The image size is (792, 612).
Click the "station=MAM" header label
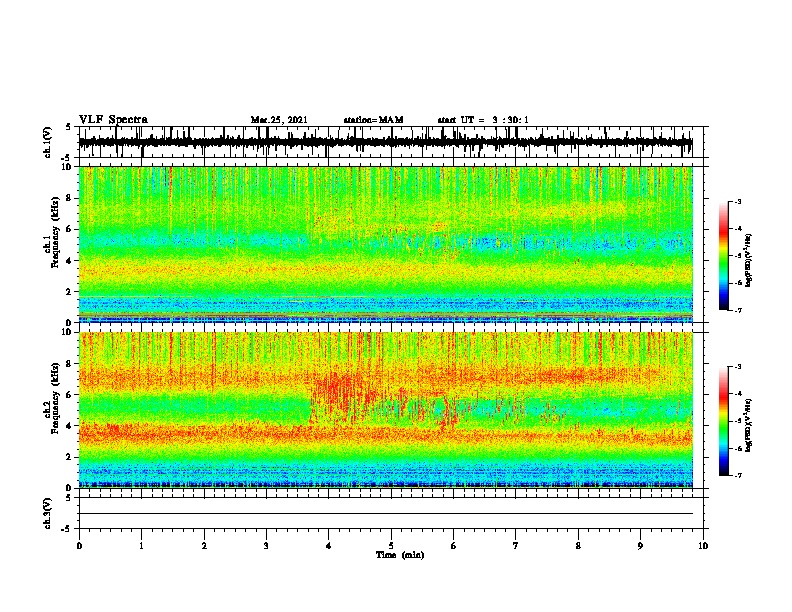pyautogui.click(x=373, y=120)
